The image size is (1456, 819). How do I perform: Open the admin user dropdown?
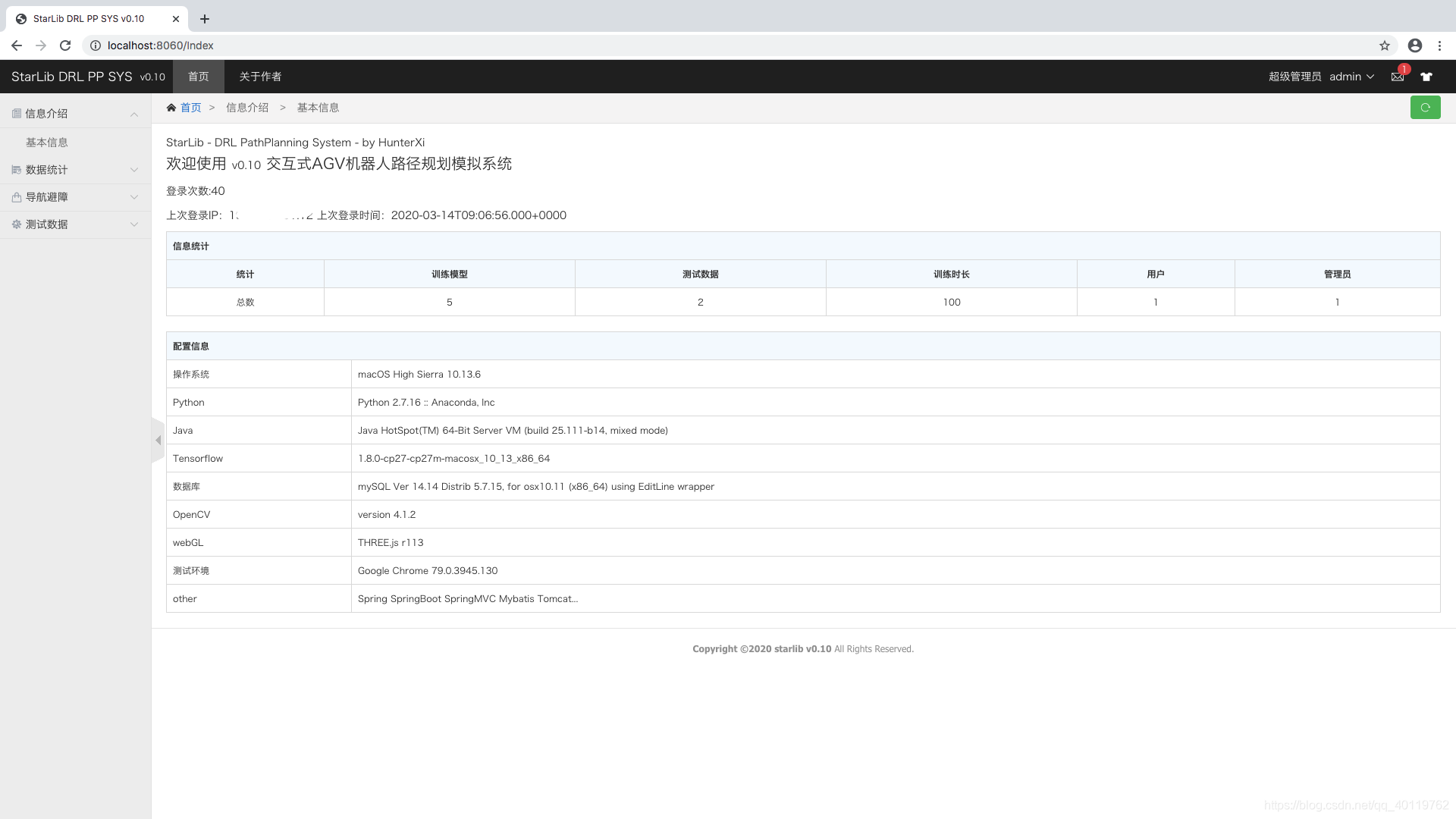1351,77
